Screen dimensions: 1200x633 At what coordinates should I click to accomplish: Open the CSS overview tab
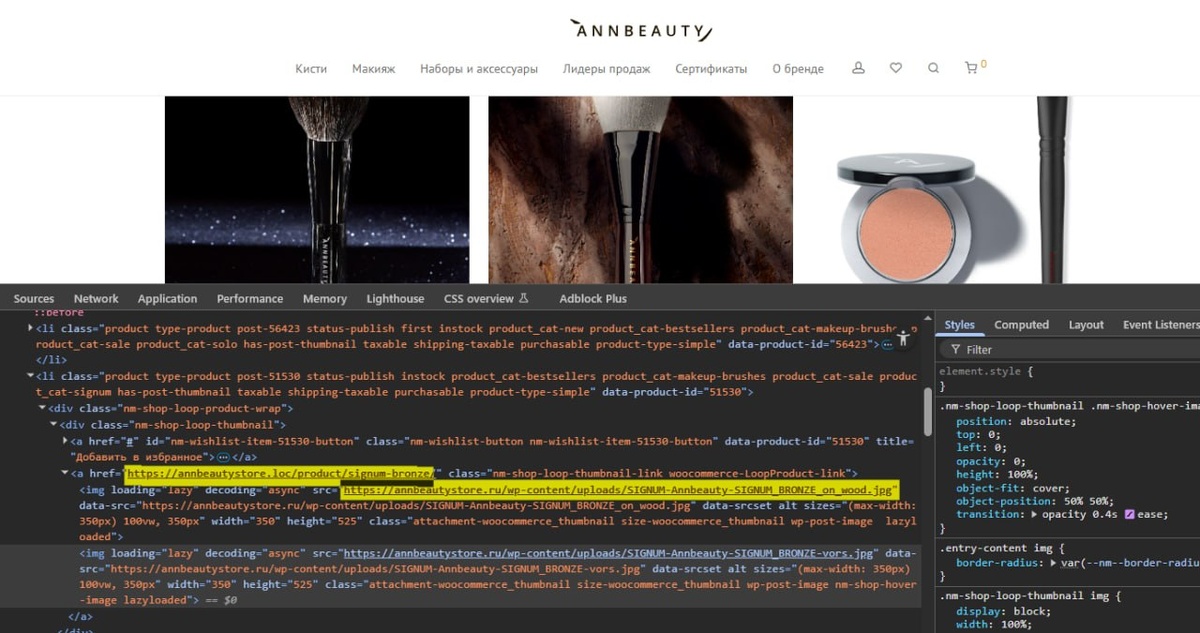486,298
